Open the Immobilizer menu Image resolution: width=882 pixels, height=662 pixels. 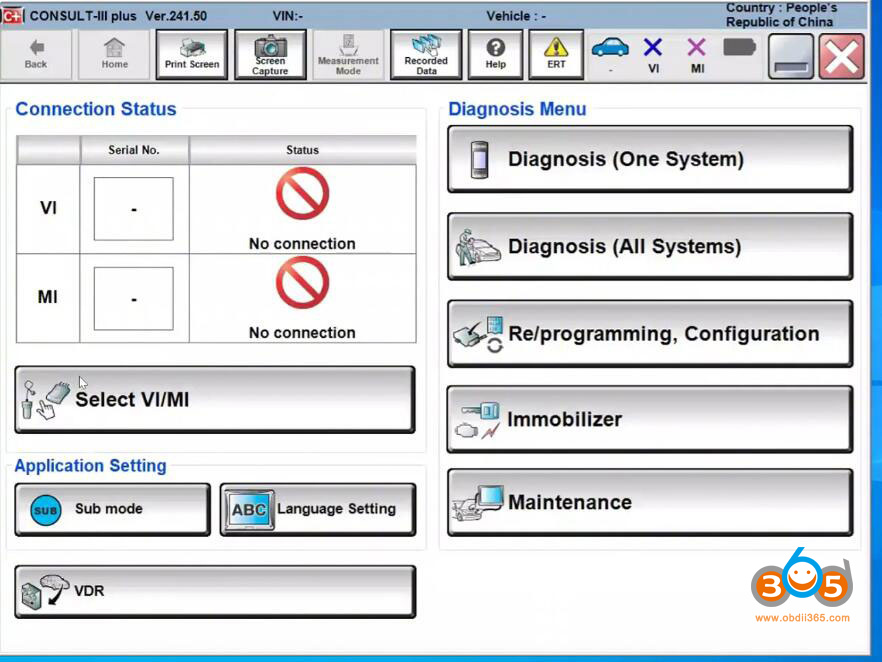(650, 419)
